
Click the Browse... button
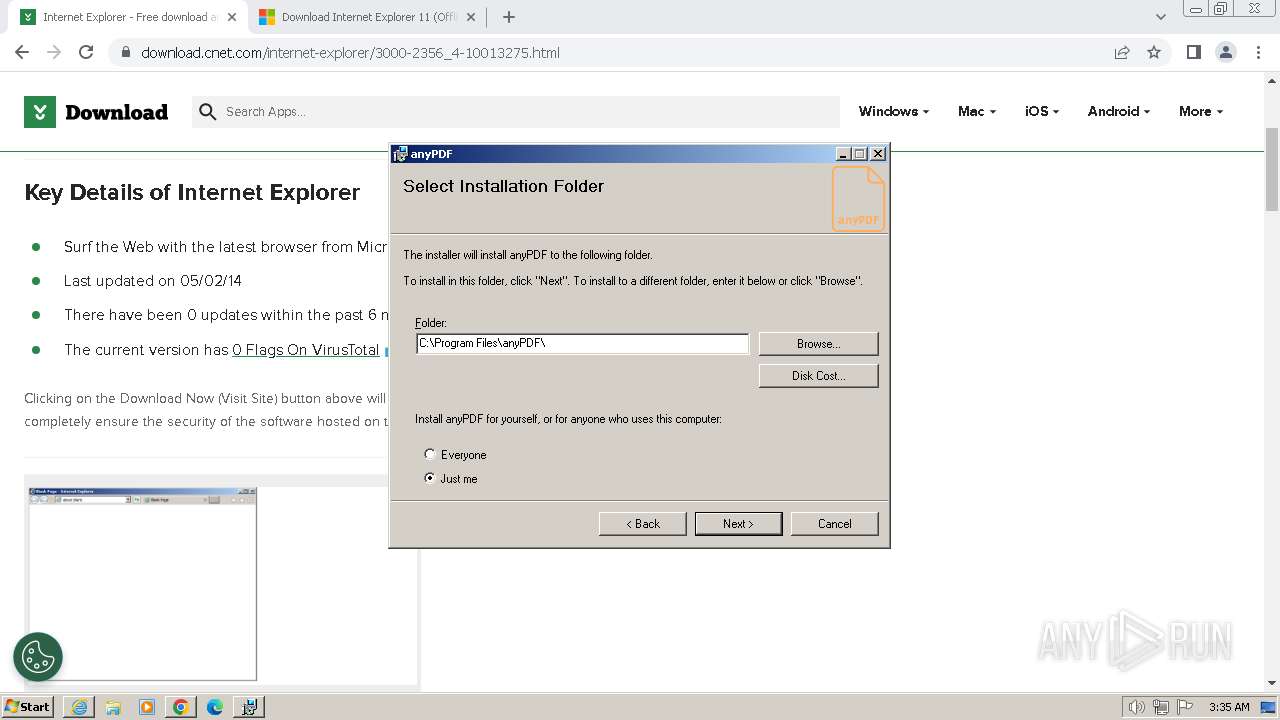point(818,344)
